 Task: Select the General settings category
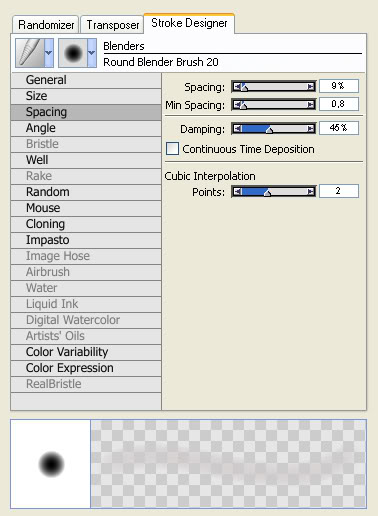point(86,80)
